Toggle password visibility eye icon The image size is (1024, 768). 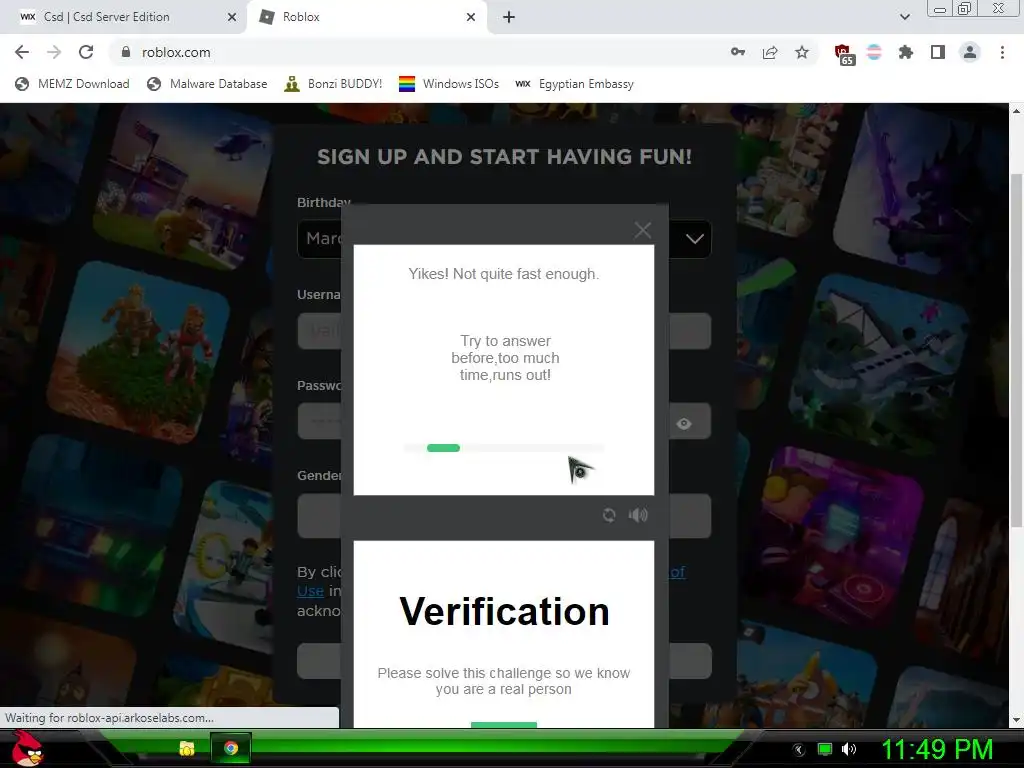tap(684, 424)
